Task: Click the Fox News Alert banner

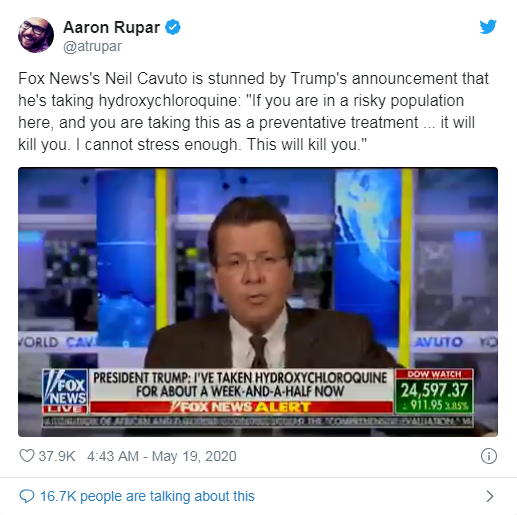Action: (241, 407)
